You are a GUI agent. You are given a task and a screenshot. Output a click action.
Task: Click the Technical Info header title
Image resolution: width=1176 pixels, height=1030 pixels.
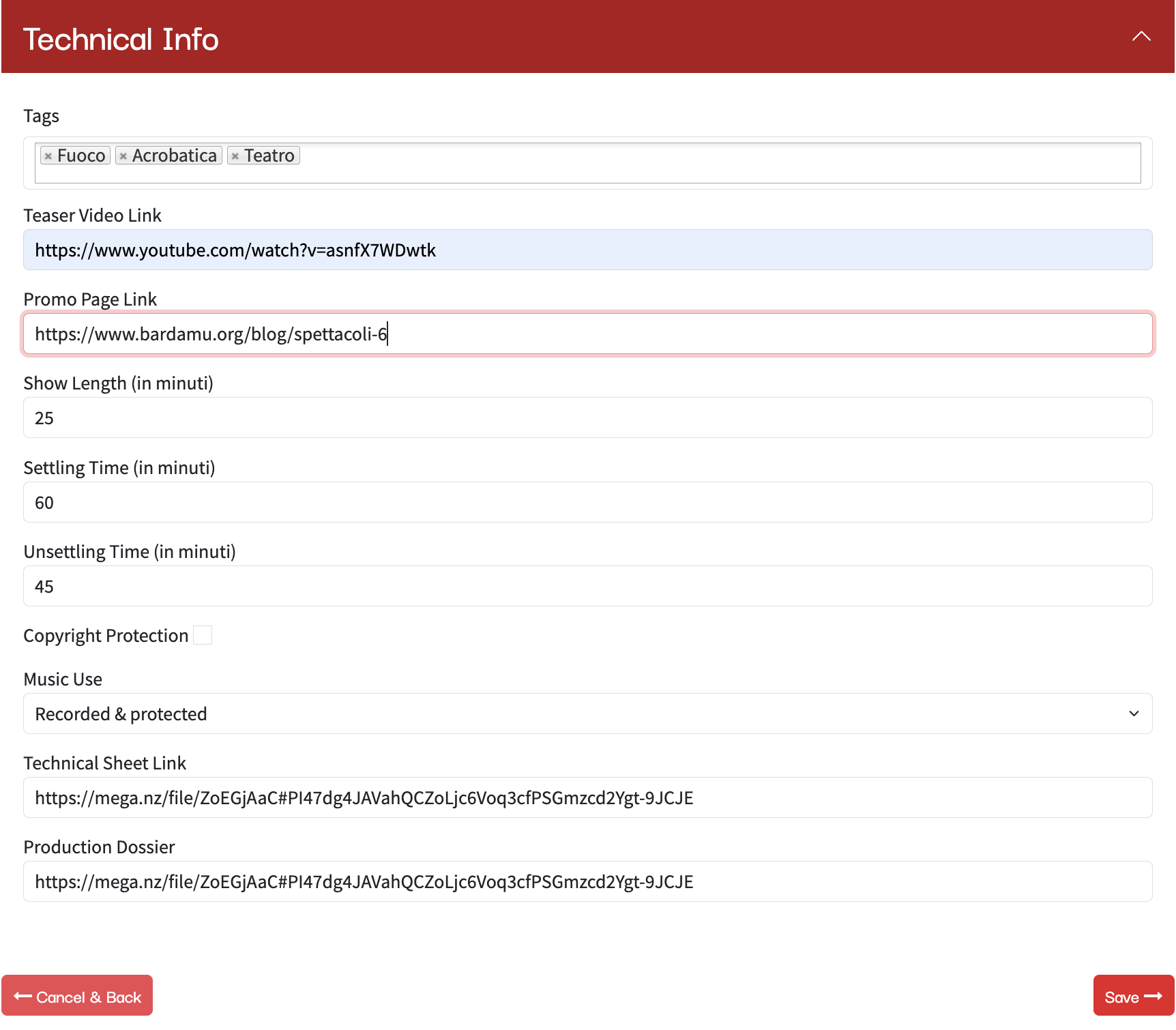[121, 39]
